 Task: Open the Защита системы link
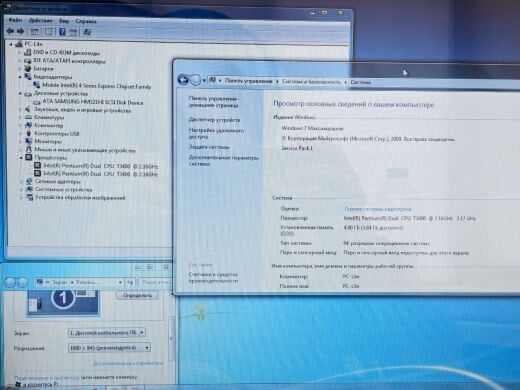coord(209,147)
